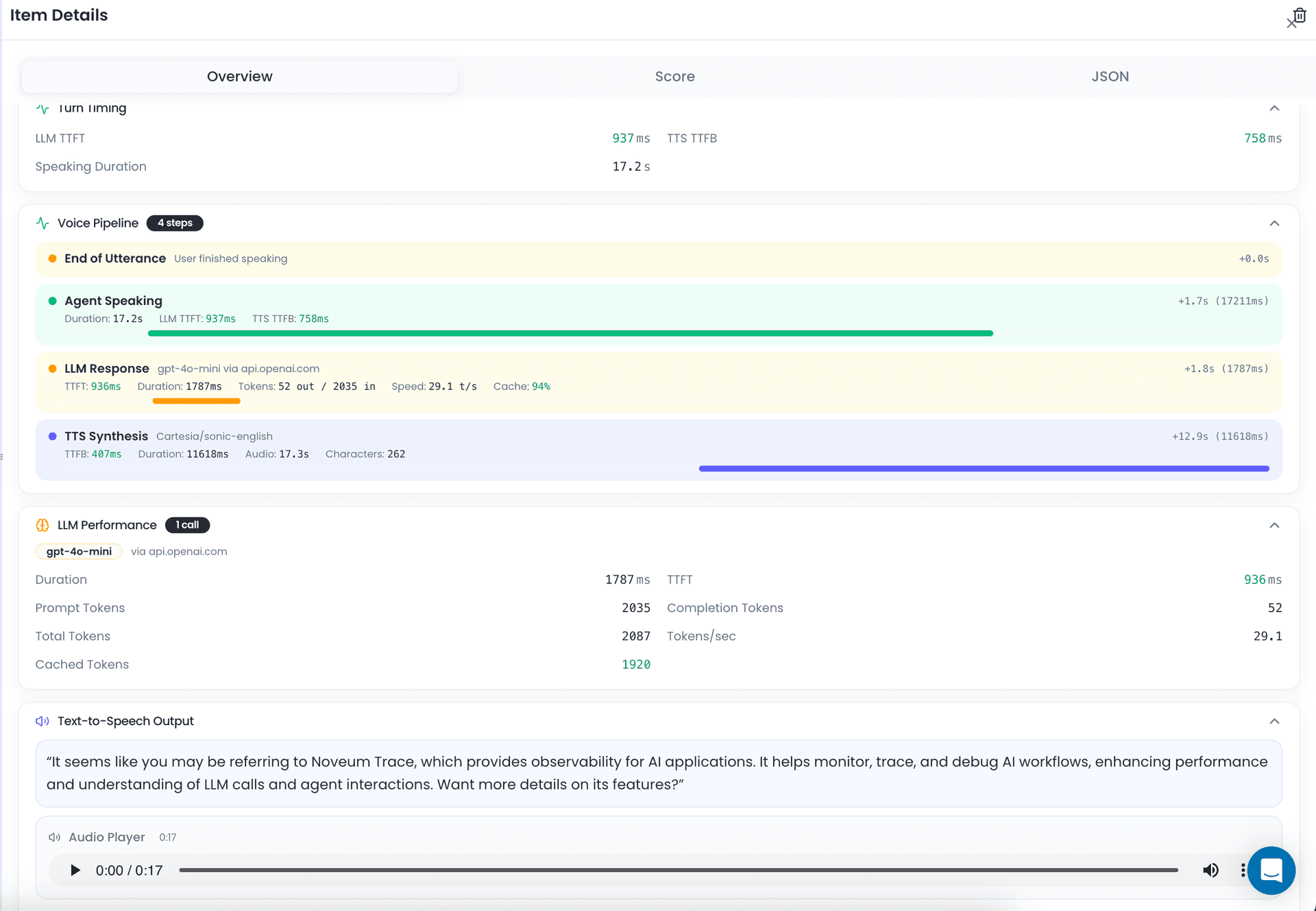1316x911 pixels.
Task: Click the green status dot on Agent Speaking
Action: coord(53,301)
